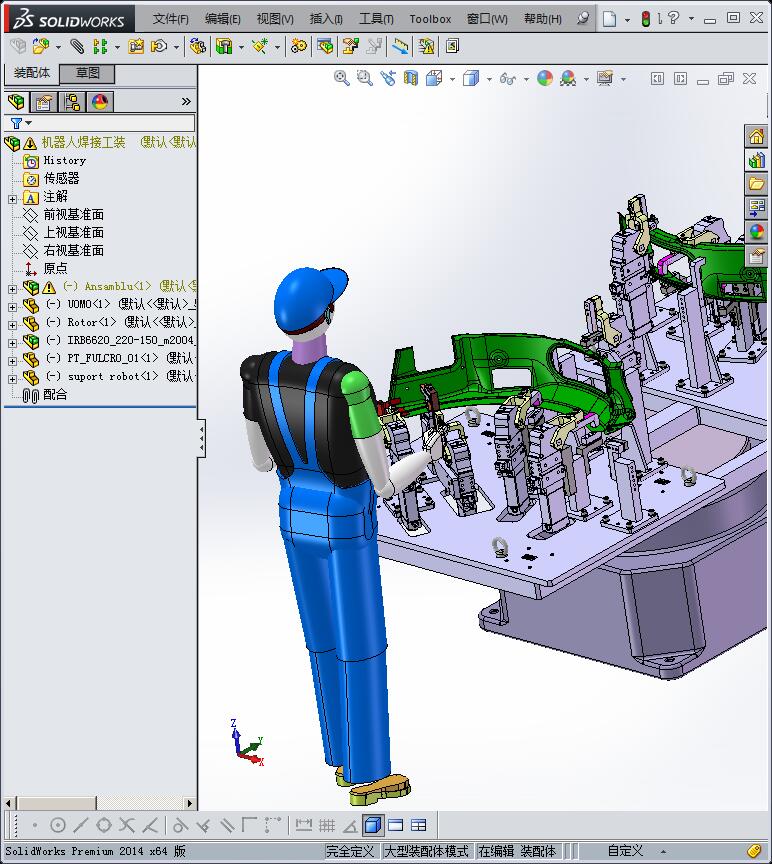Toggle the rebuild traffic light icon
The height and width of the screenshot is (864, 772).
pyautogui.click(x=645, y=19)
